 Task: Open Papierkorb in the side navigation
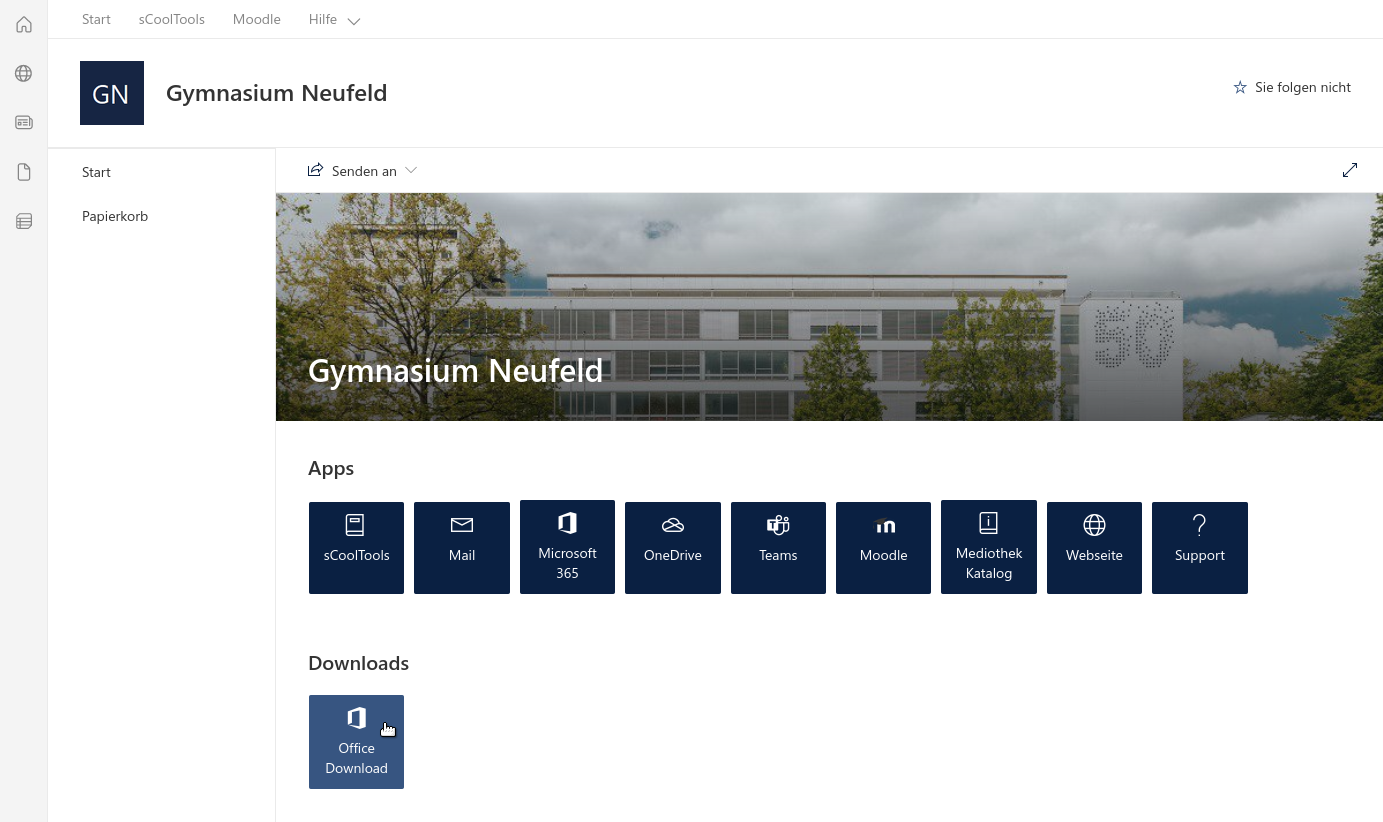click(x=115, y=216)
